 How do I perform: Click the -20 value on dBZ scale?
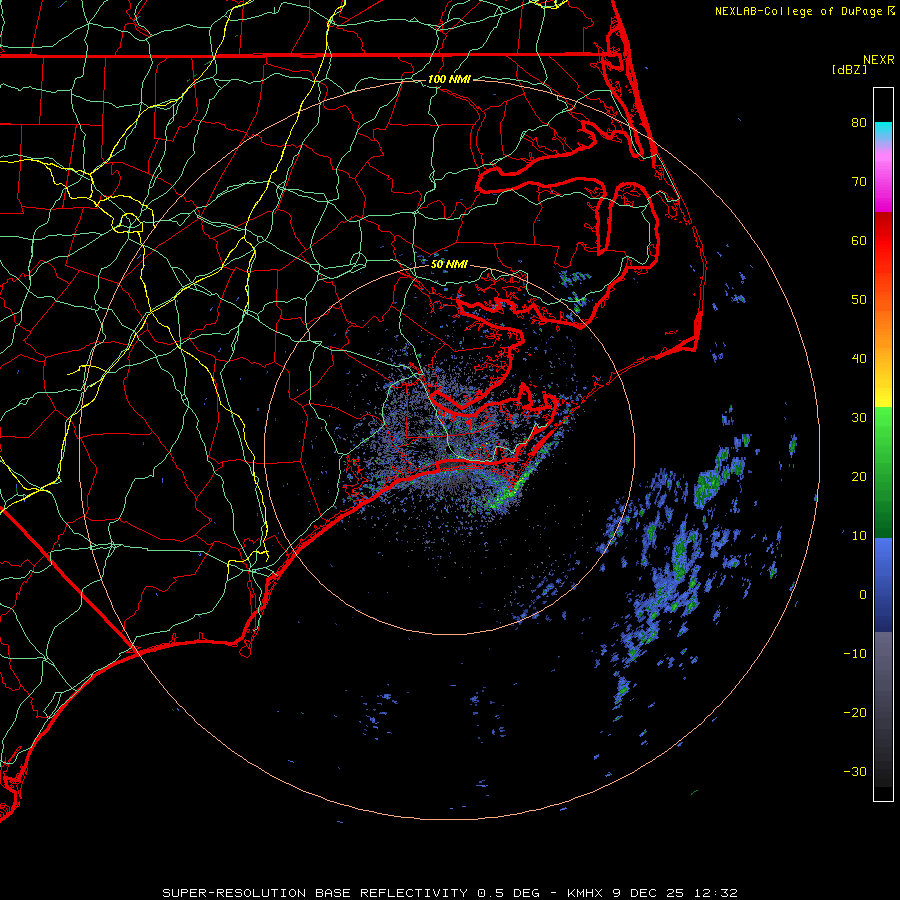(855, 712)
